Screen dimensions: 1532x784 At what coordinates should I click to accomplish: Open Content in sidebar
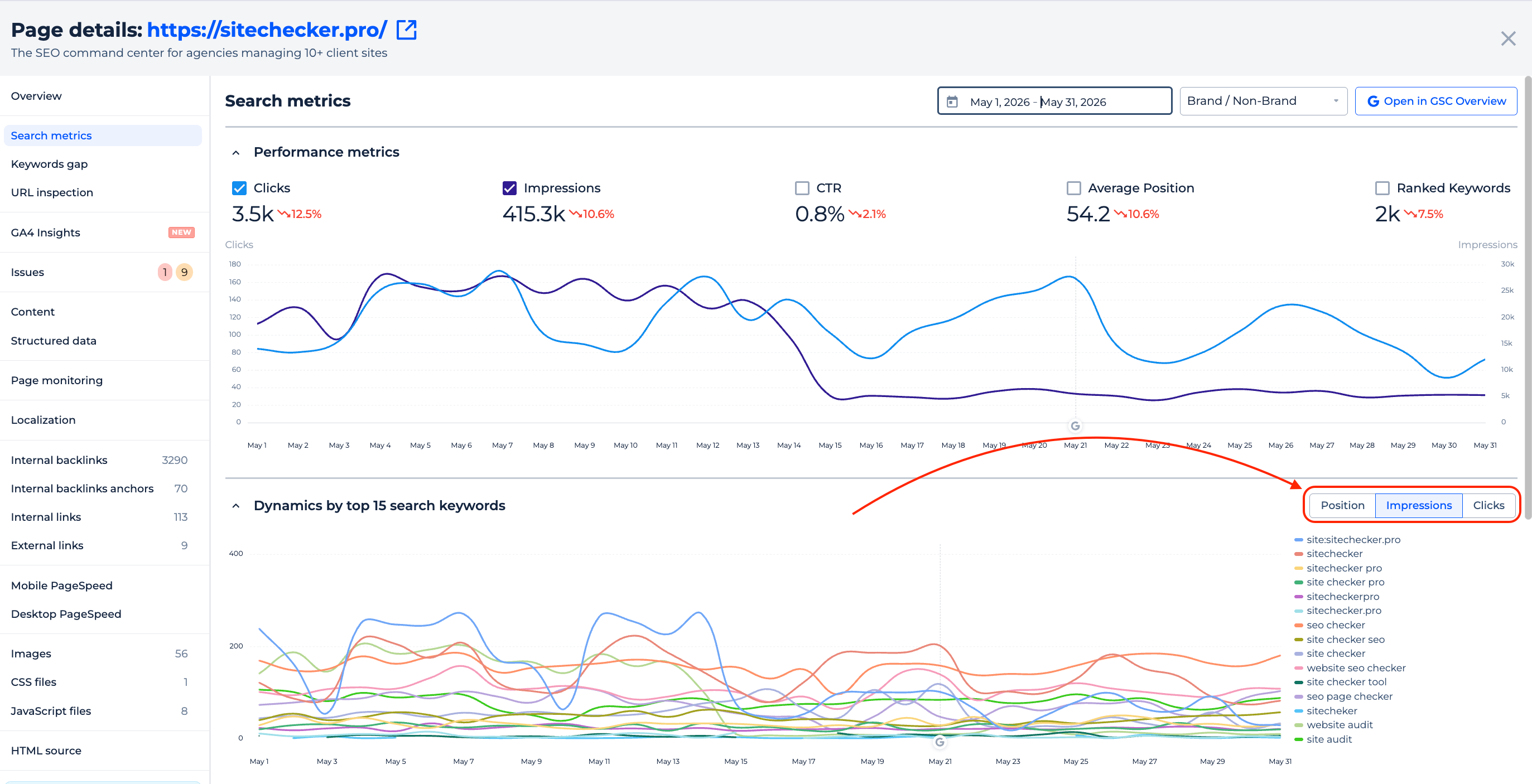click(33, 312)
